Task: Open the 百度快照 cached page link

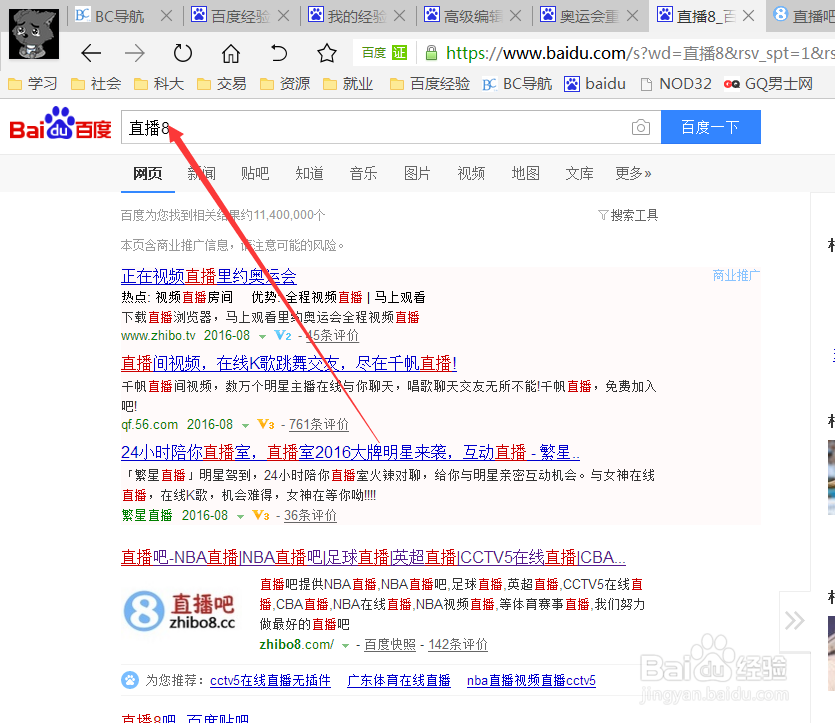Action: 388,644
